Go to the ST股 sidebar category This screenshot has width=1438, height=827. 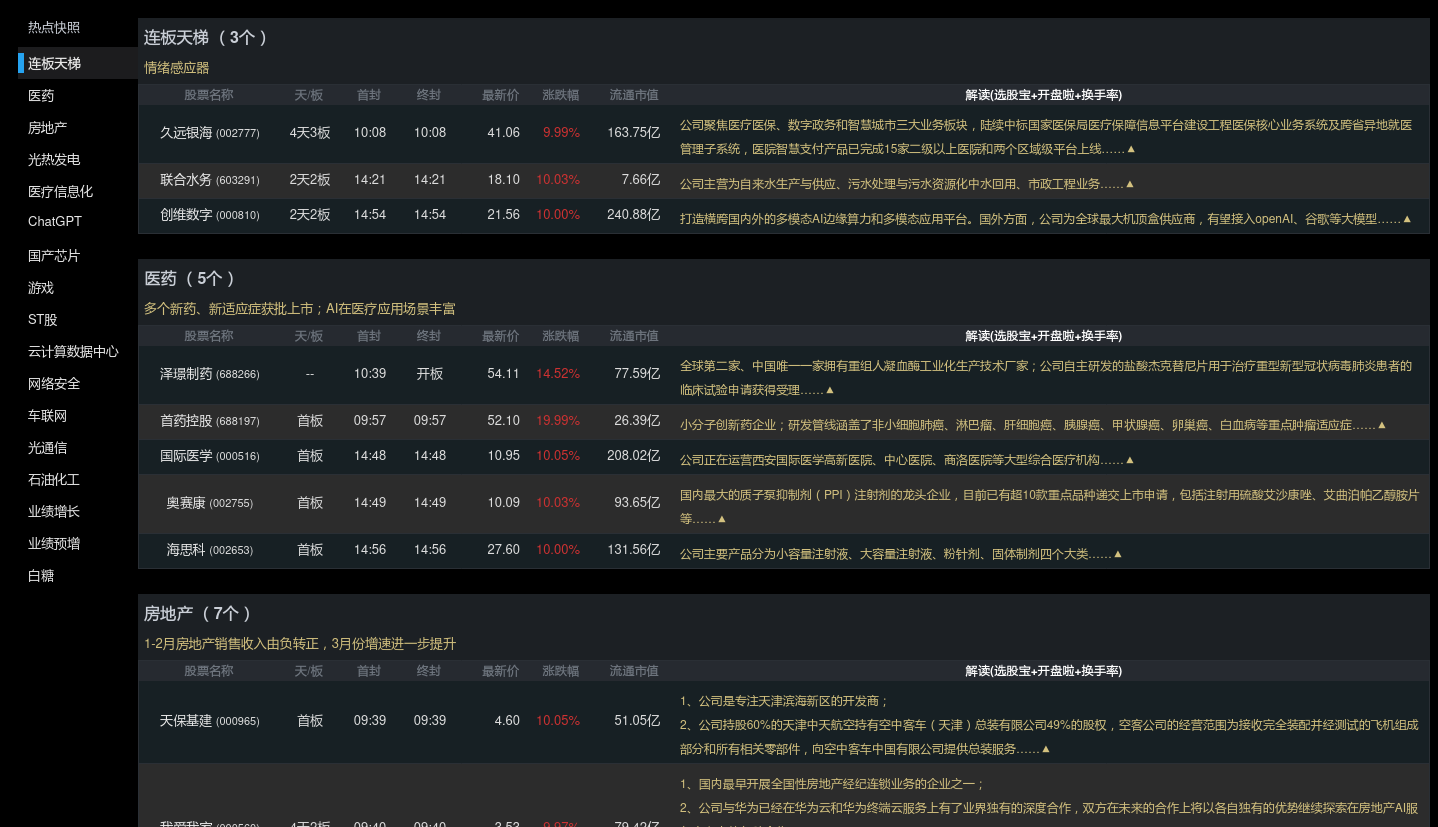click(43, 320)
